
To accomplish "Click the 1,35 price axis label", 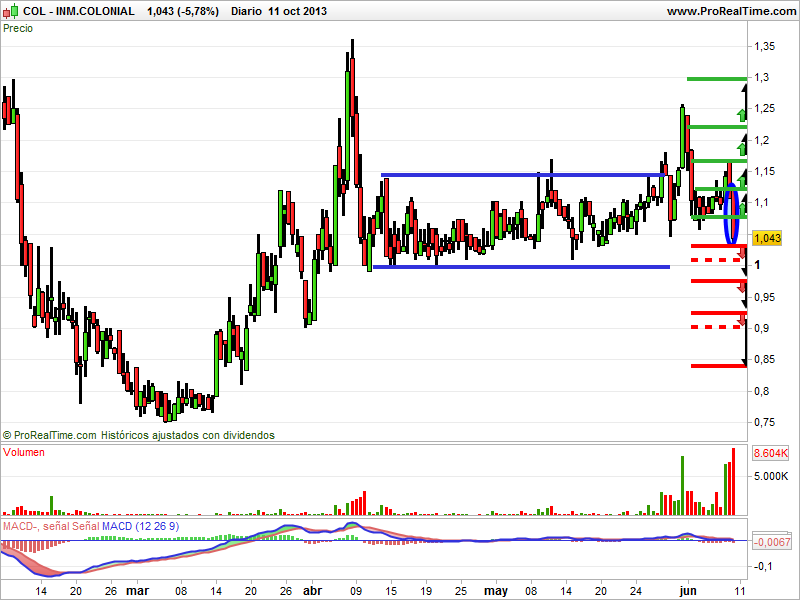I will point(764,46).
